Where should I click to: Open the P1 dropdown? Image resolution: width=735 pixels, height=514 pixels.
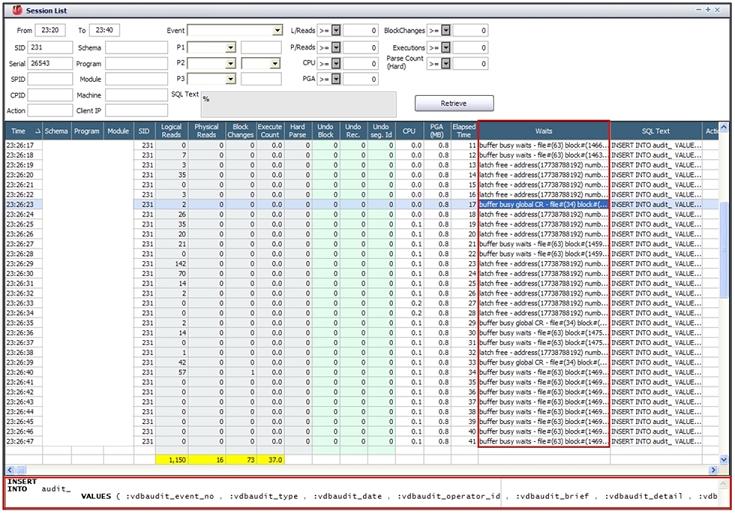[x=230, y=48]
